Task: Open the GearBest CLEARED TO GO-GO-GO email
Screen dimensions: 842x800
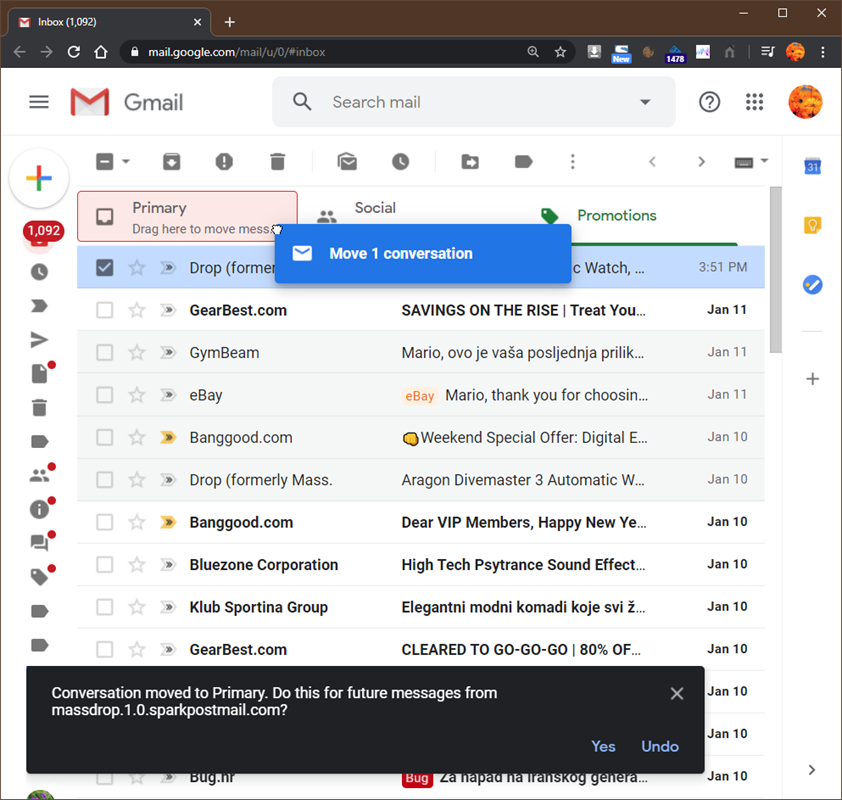Action: tap(421, 649)
